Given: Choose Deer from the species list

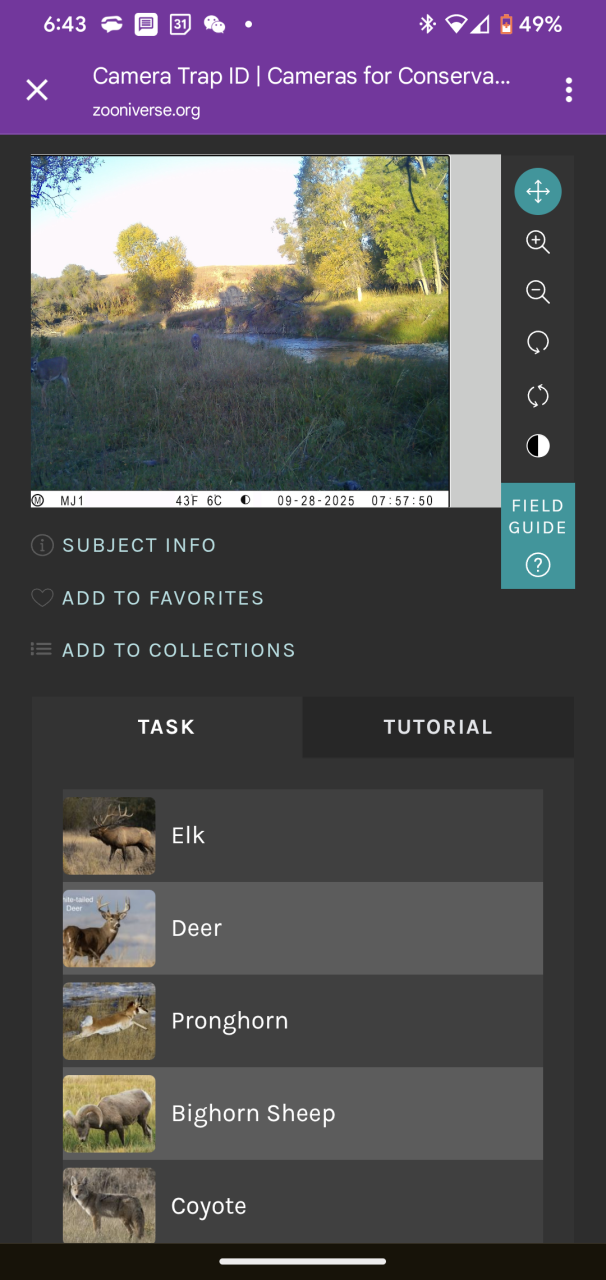Looking at the screenshot, I should tap(302, 928).
